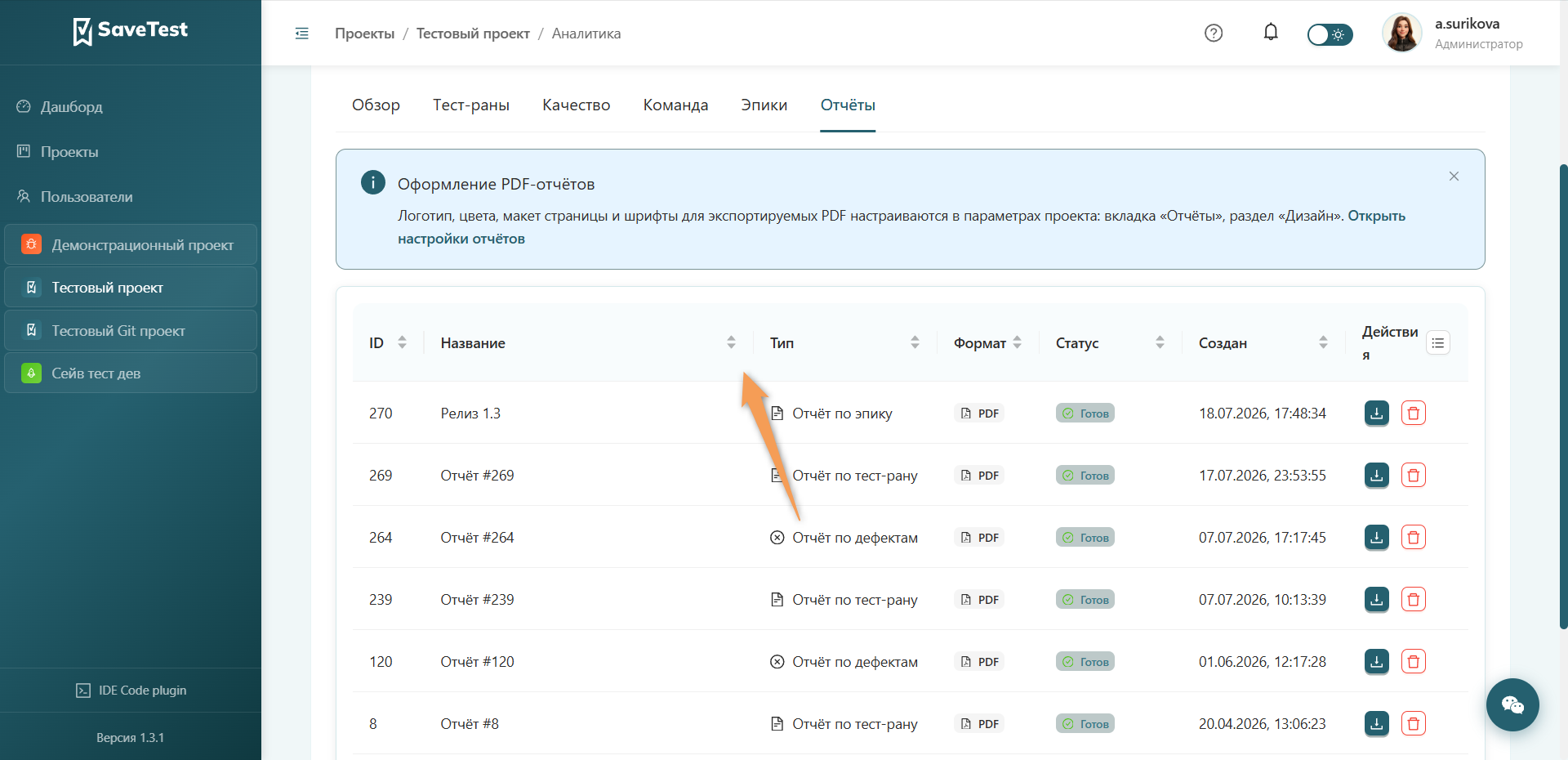This screenshot has width=1568, height=760.
Task: Sort table by Статус column
Action: point(1160,343)
